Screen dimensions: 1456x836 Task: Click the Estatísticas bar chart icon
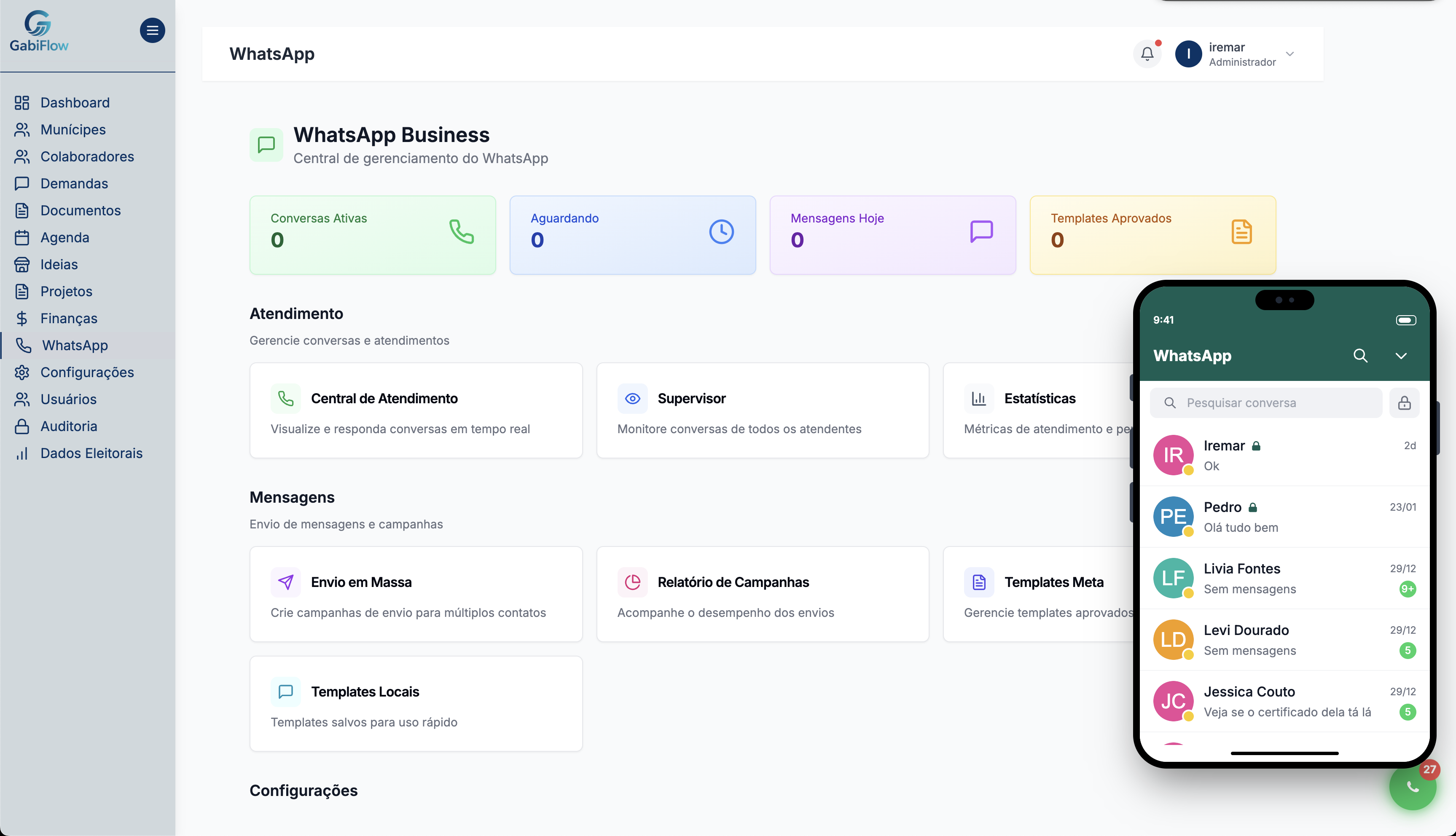(x=979, y=399)
